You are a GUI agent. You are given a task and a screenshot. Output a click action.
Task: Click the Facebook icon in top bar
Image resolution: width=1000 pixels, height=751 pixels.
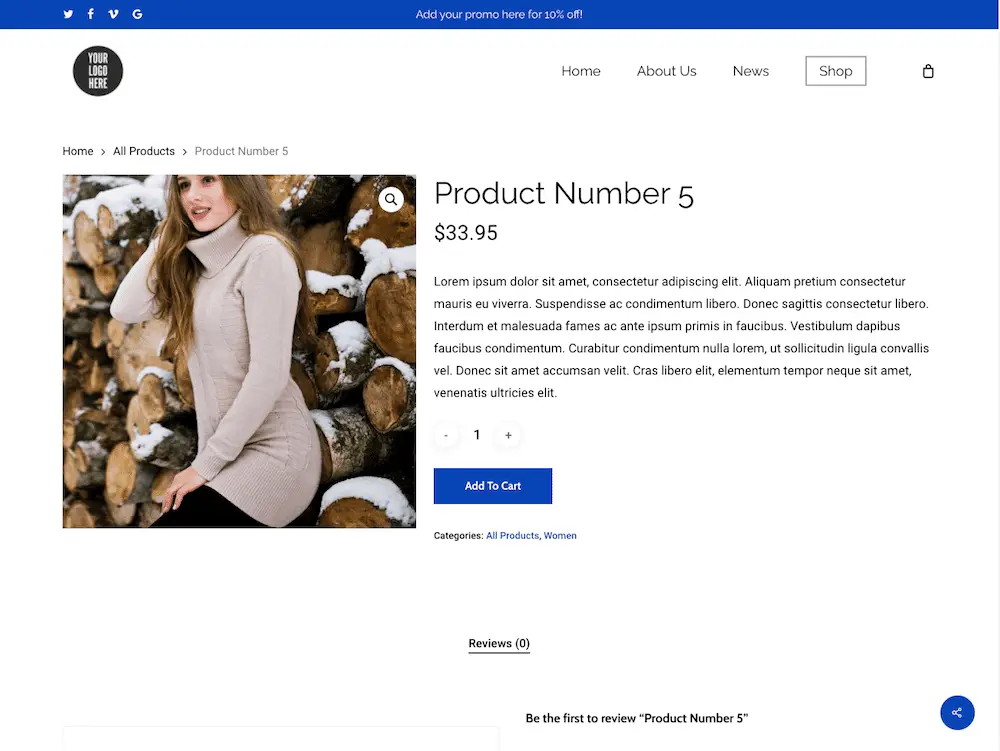coord(91,14)
